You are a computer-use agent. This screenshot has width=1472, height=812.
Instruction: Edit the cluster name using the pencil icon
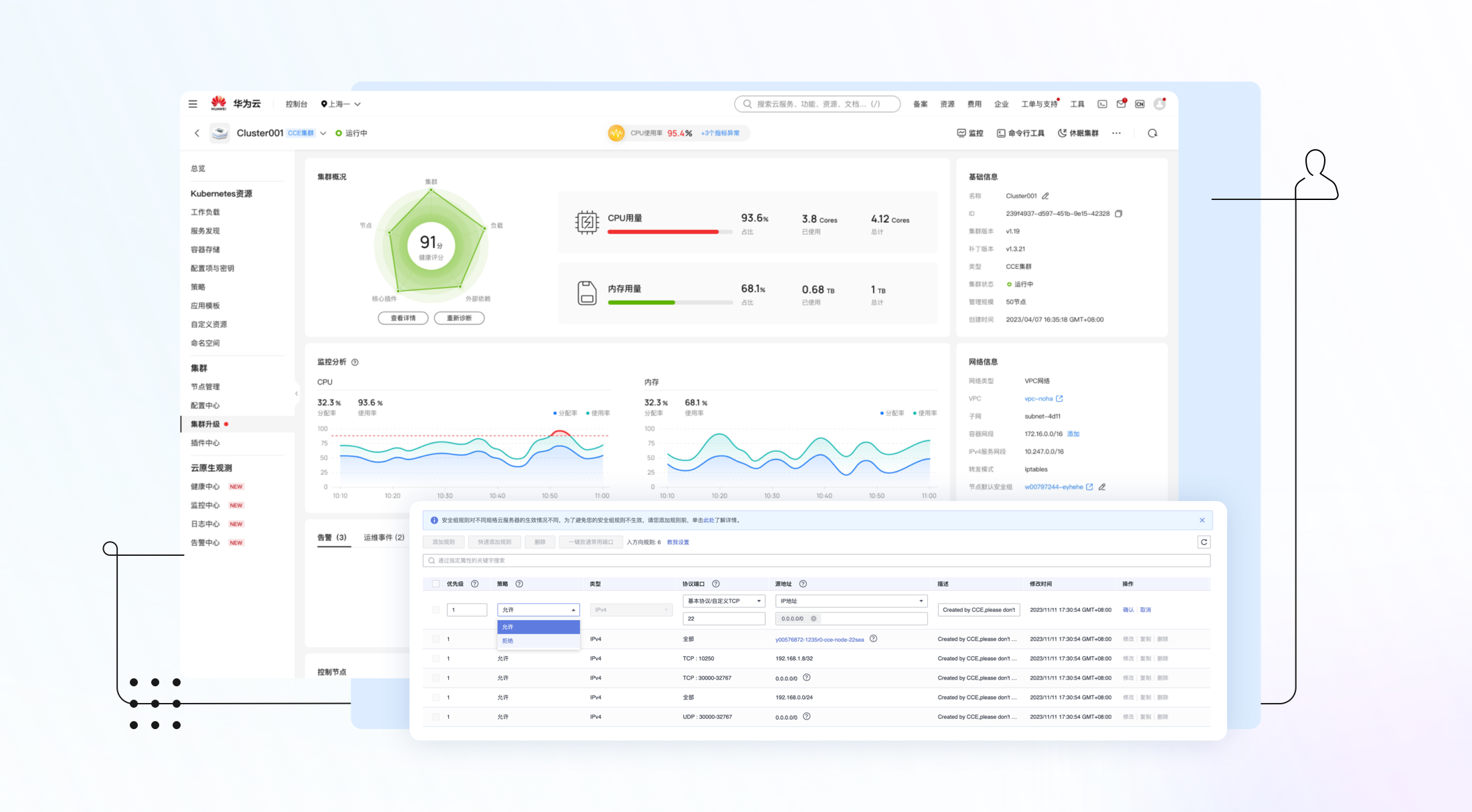pos(1046,196)
